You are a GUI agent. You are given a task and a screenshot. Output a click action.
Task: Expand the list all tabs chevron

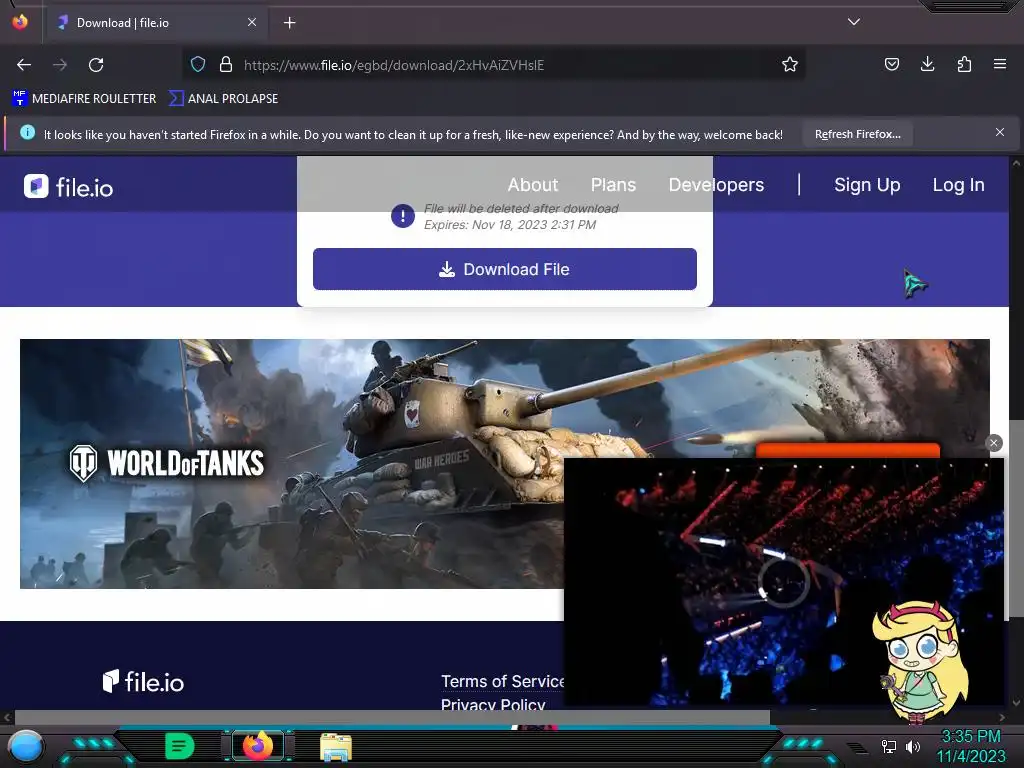854,22
